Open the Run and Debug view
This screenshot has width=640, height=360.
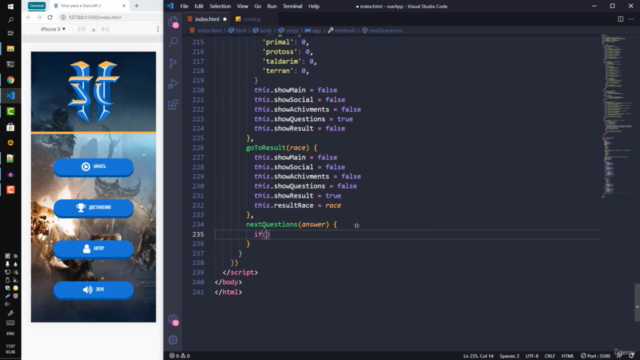point(173,84)
